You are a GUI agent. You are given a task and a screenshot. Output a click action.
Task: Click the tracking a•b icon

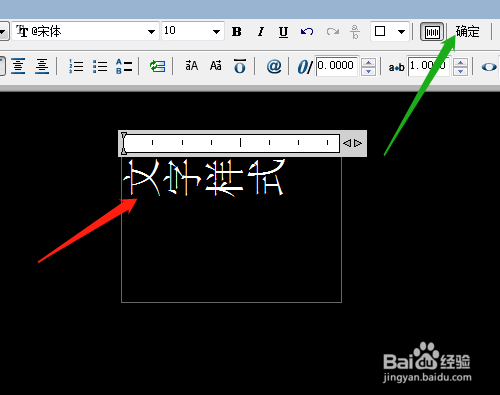click(396, 67)
